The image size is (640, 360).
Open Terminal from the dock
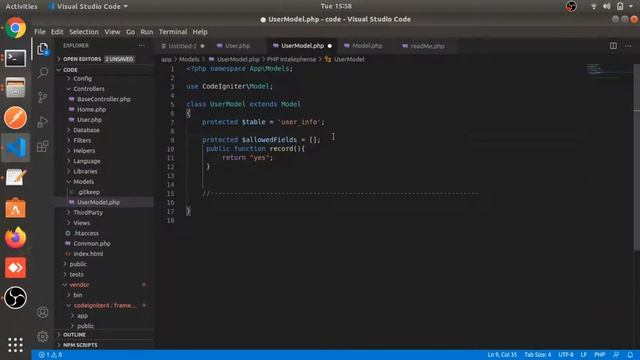pos(16,58)
